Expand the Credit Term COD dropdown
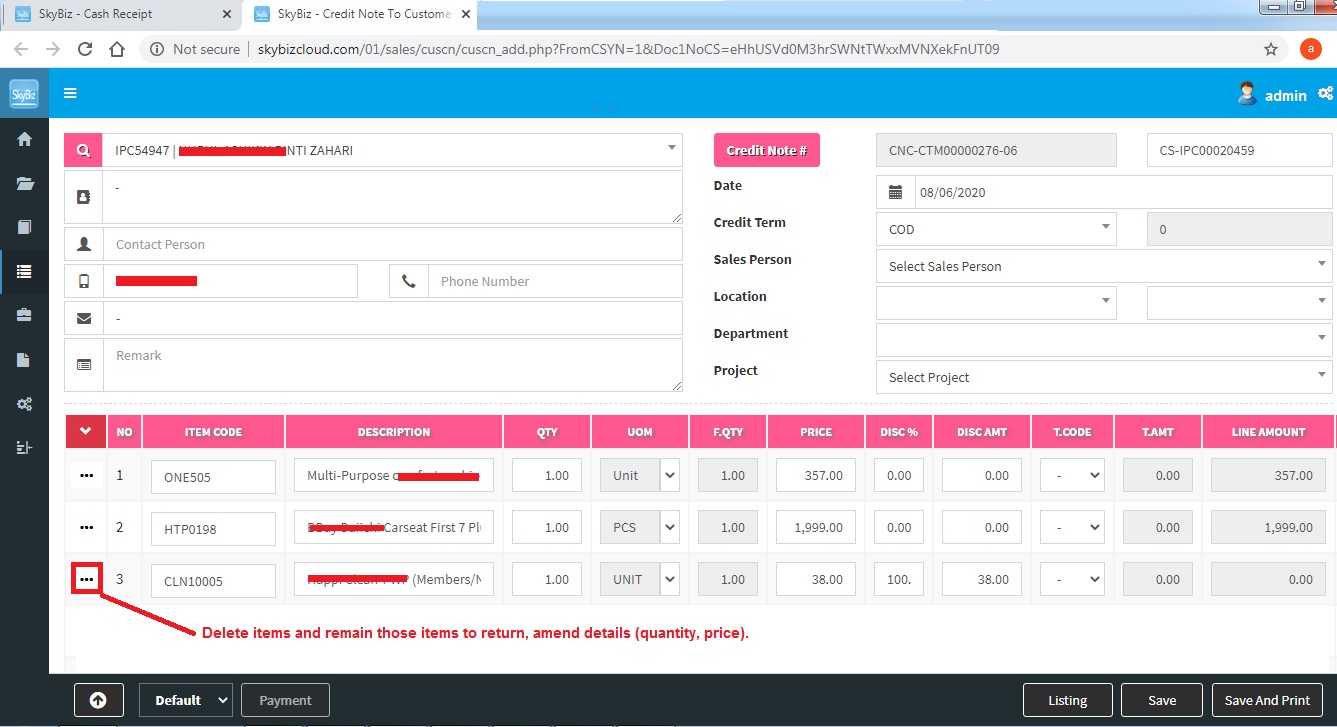1337x727 pixels. tap(995, 229)
